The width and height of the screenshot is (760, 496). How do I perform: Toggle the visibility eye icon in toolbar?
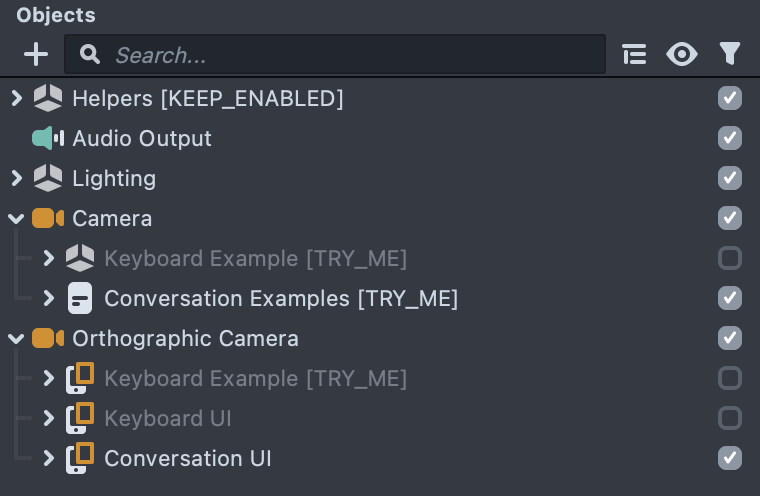pos(682,54)
